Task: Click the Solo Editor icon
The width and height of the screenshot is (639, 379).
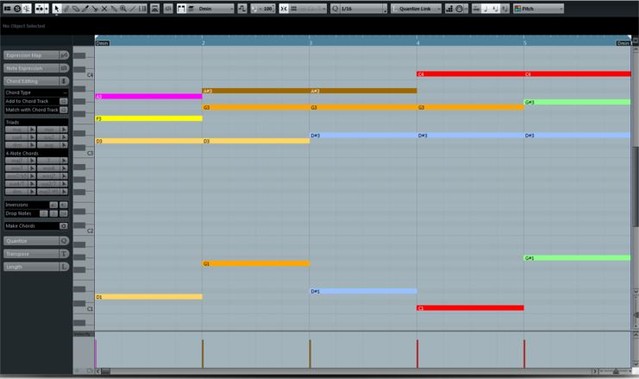Action: click(17, 8)
